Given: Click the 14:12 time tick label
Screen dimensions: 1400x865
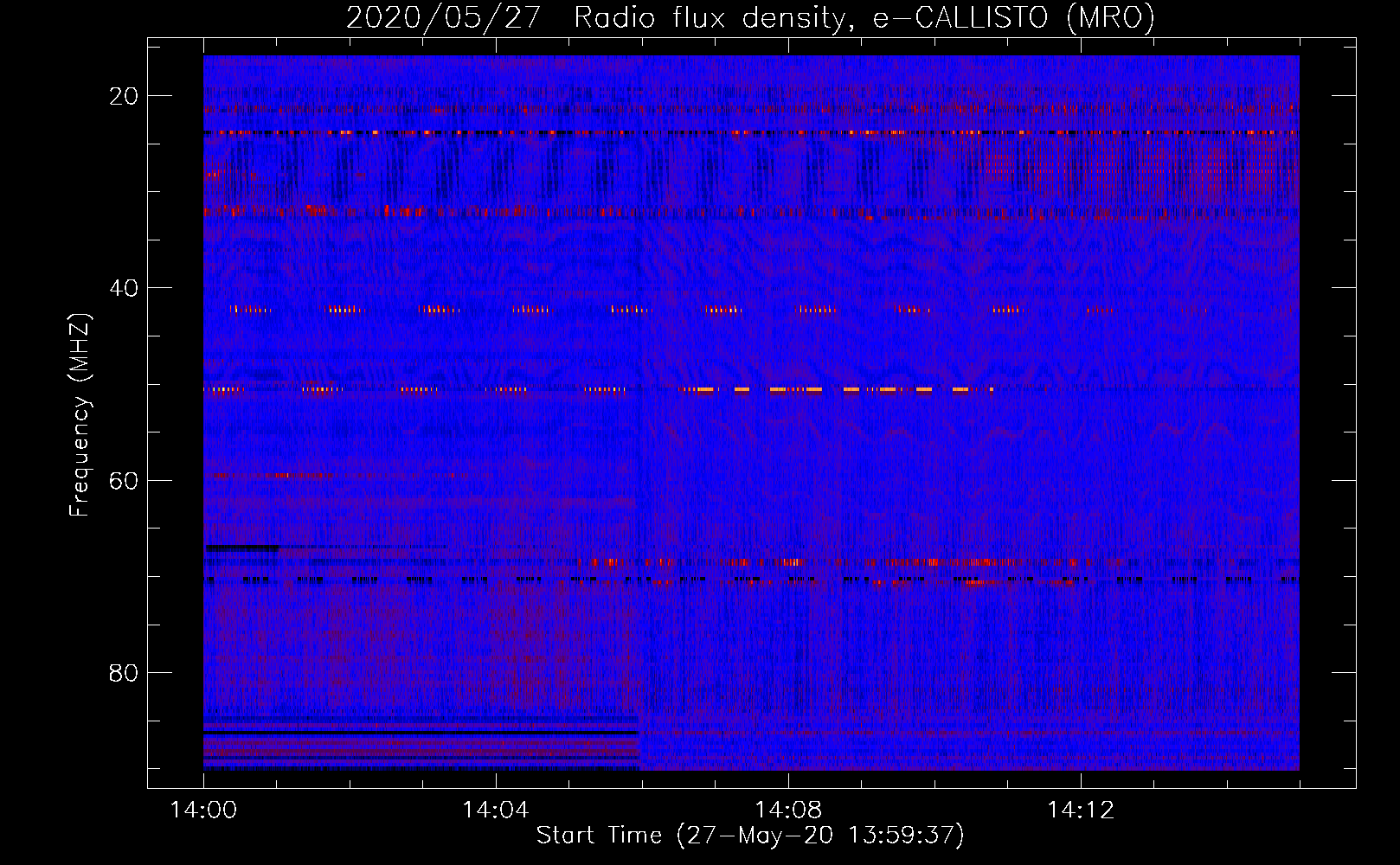Looking at the screenshot, I should pyautogui.click(x=1080, y=810).
